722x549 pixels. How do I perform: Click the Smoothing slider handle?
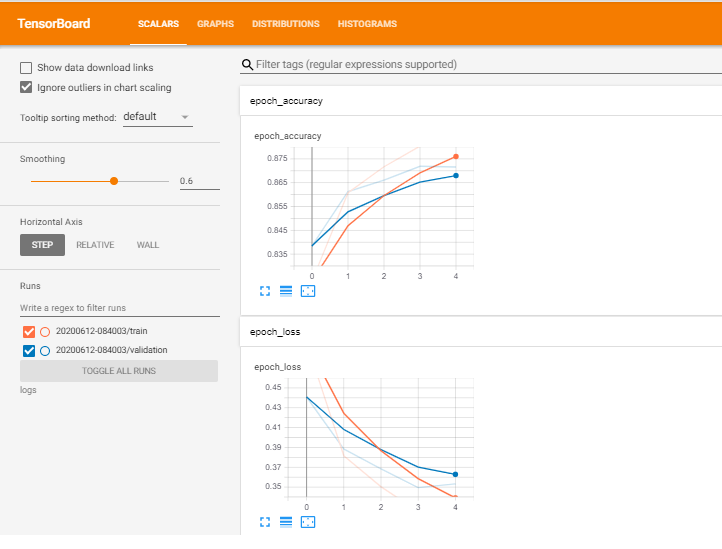coord(114,181)
